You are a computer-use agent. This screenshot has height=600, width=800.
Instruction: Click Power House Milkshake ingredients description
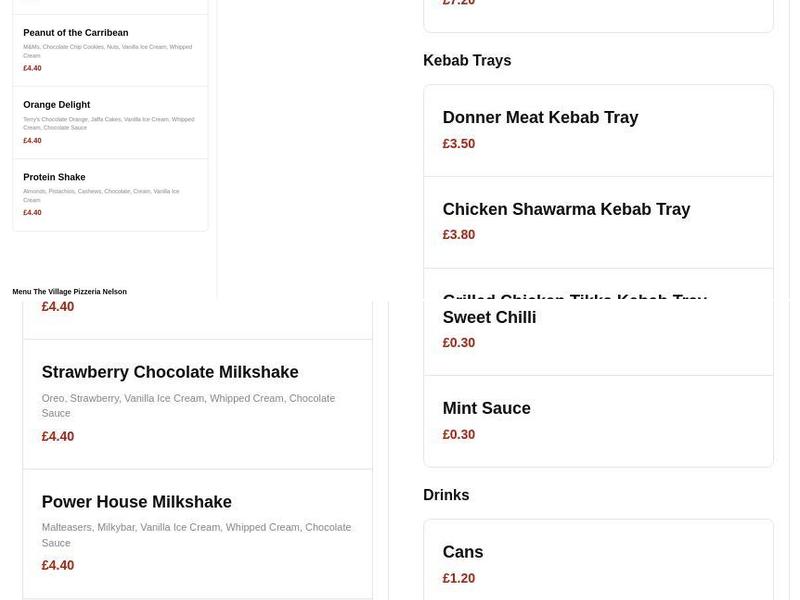click(x=196, y=535)
